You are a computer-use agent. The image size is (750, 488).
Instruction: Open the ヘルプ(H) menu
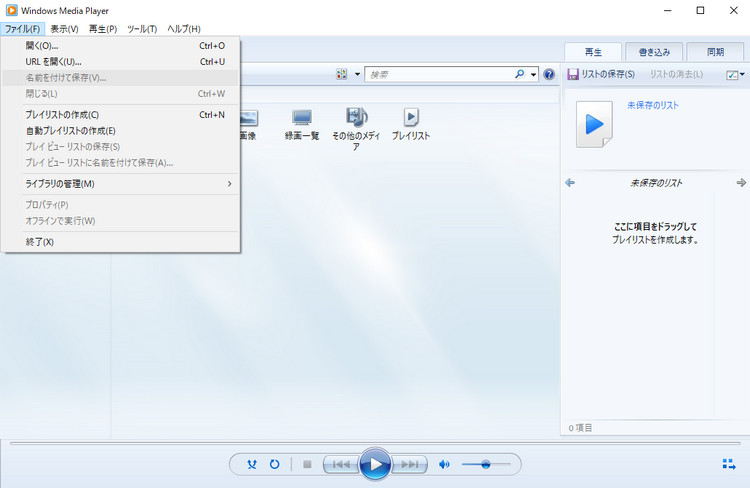point(184,29)
